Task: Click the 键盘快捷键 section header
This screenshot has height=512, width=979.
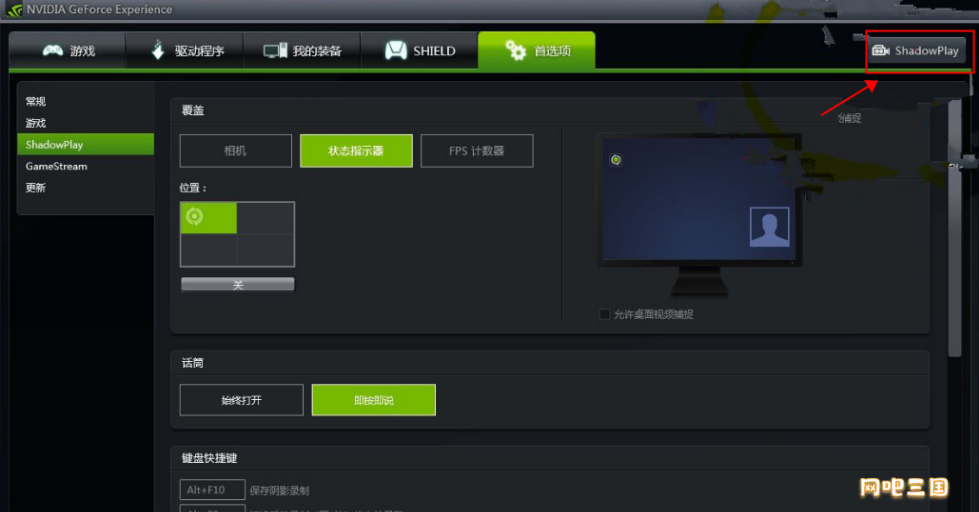Action: click(209, 458)
